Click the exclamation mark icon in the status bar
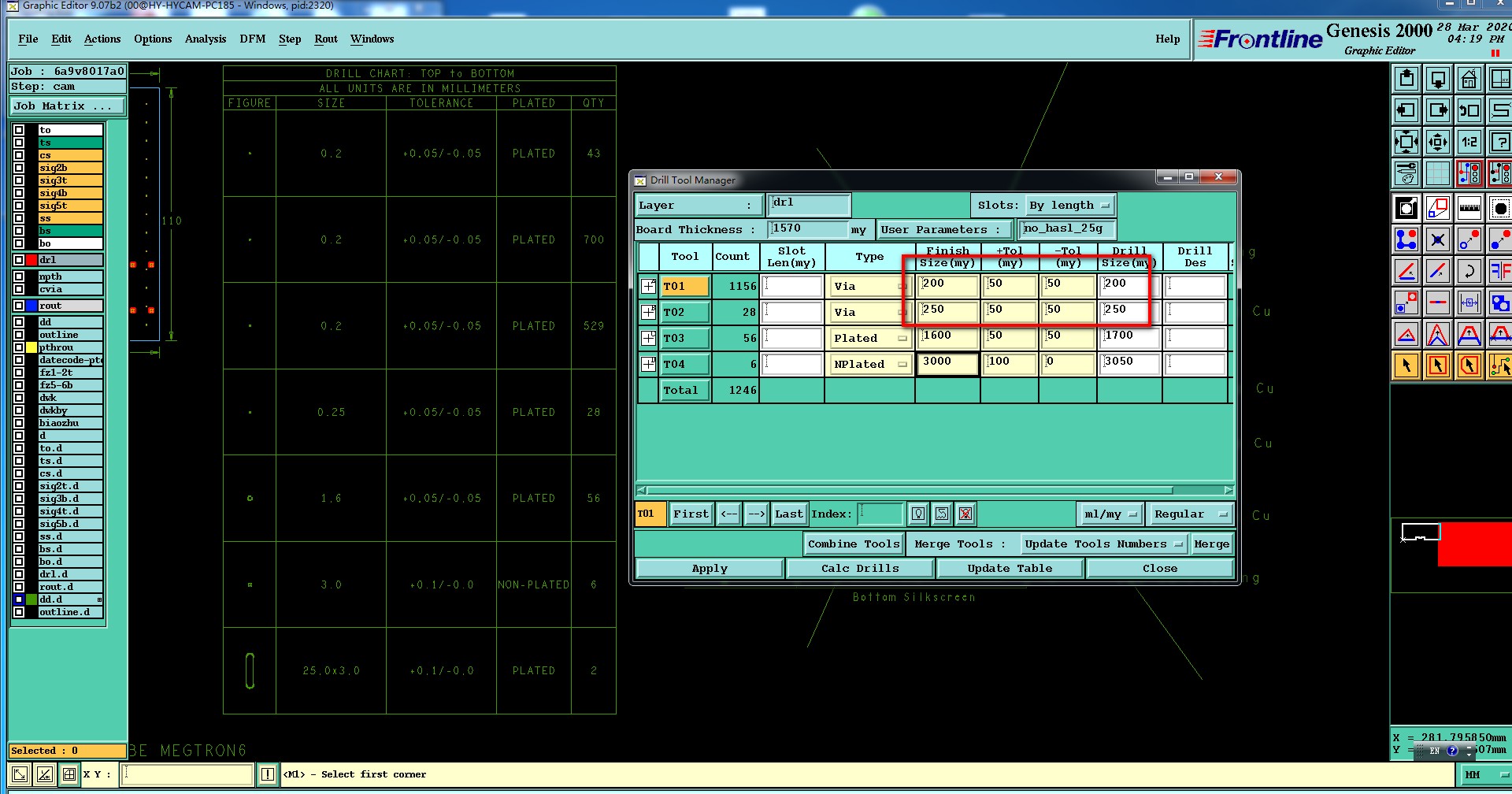The height and width of the screenshot is (794, 1512). (x=268, y=774)
